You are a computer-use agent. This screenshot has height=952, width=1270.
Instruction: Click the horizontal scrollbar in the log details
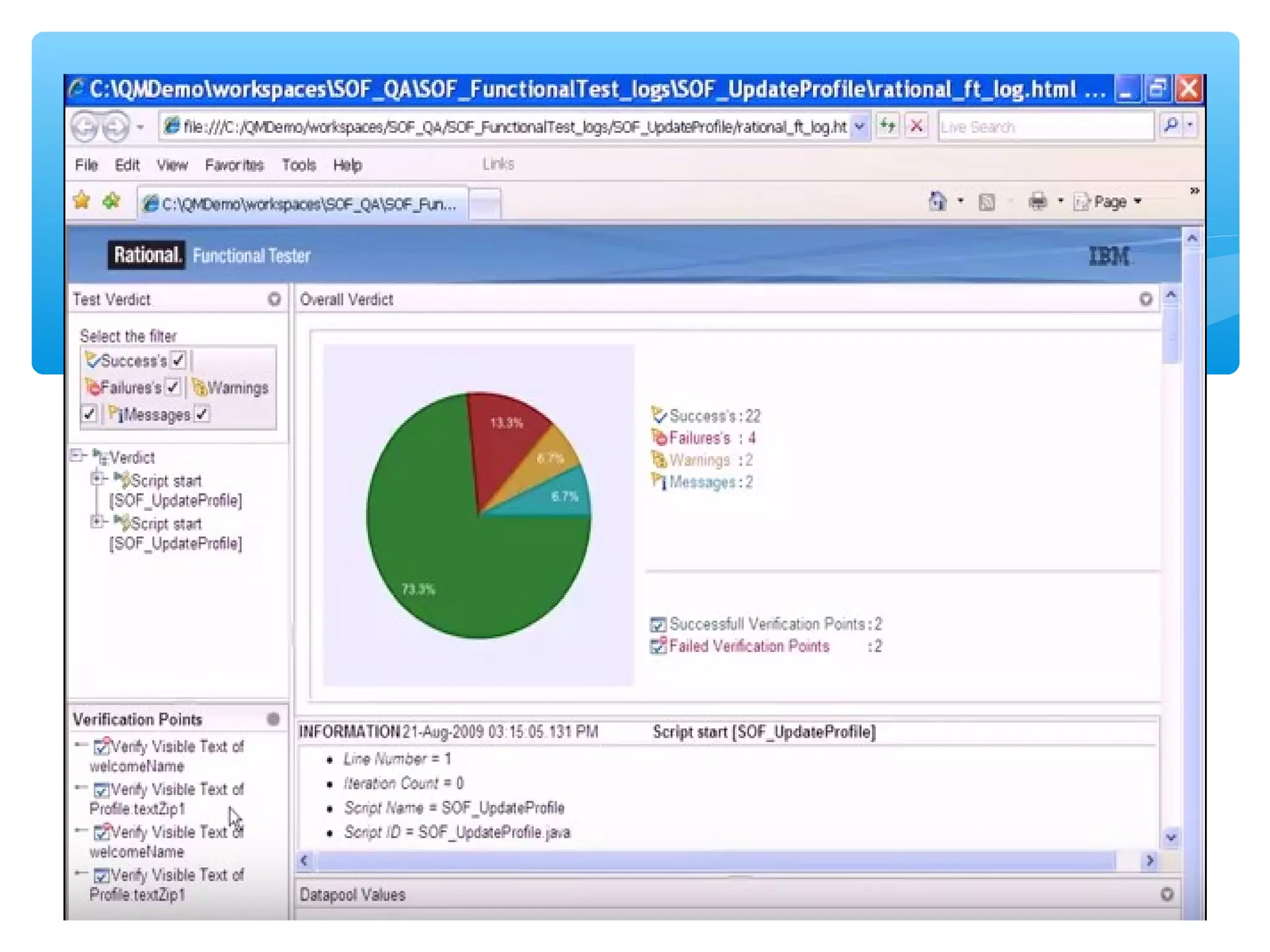[713, 860]
